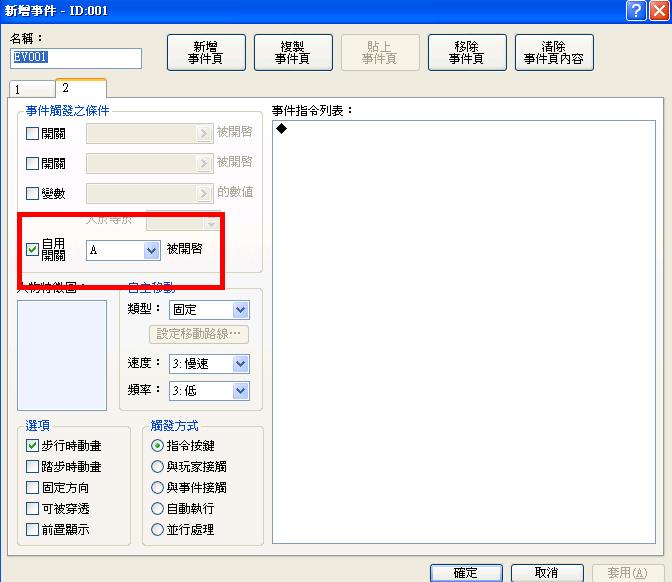Viewport: 672px width, 582px height.
Task: Select event page tab 2
Action: (81, 88)
